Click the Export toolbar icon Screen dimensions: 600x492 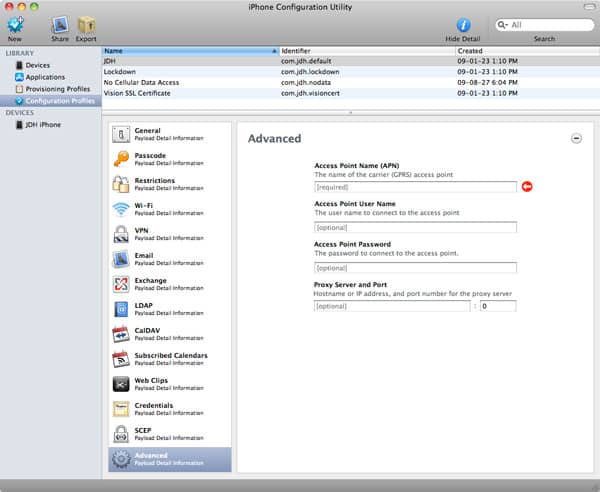point(86,25)
